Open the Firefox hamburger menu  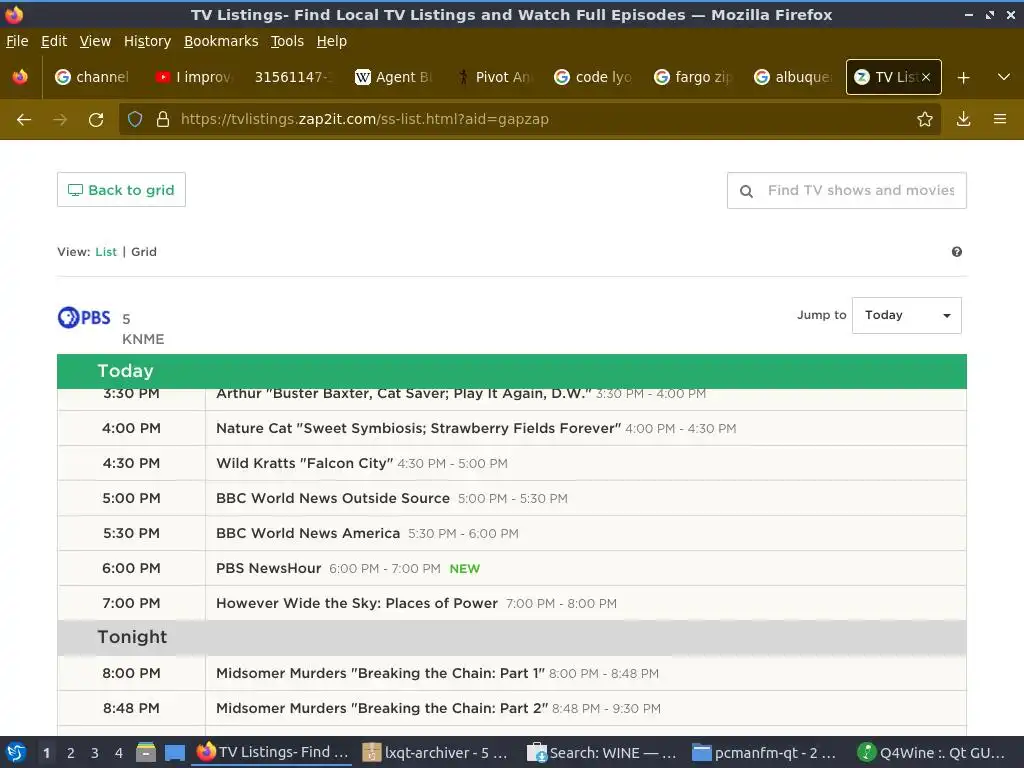point(1000,119)
